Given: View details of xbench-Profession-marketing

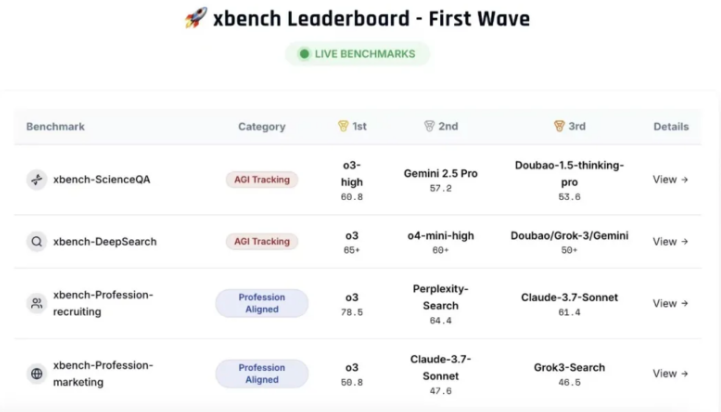Looking at the screenshot, I should click(670, 374).
